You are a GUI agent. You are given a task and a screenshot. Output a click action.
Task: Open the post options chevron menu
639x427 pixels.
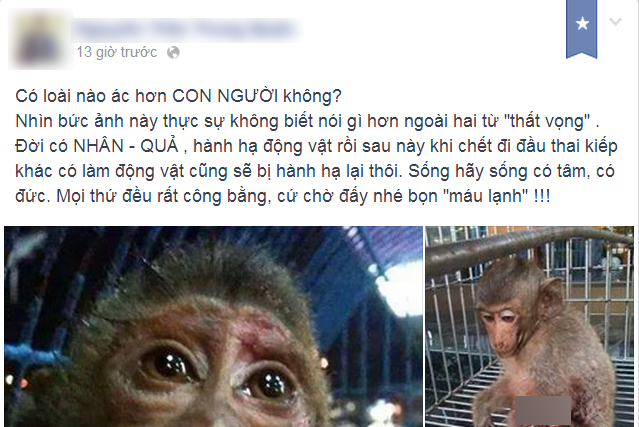click(615, 22)
